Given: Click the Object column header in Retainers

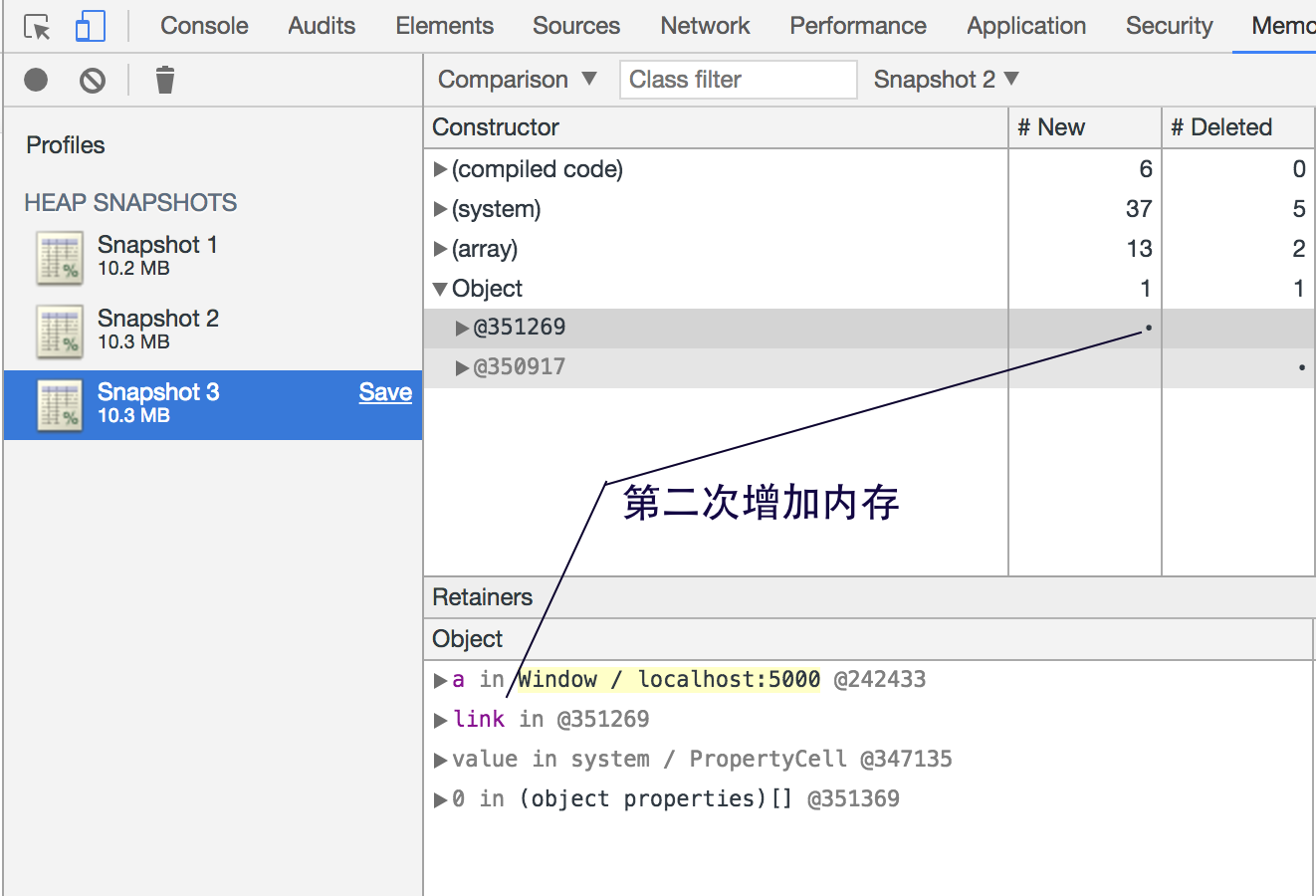Looking at the screenshot, I should (x=868, y=639).
